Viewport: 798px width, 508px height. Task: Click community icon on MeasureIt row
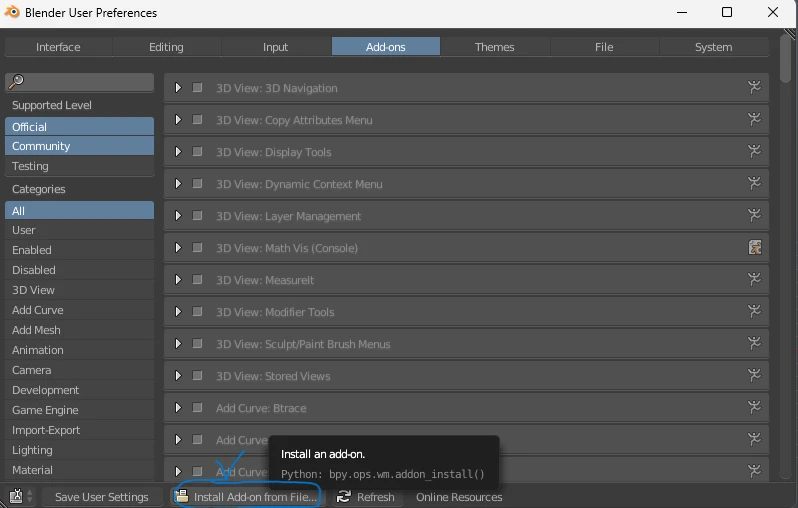coord(754,279)
